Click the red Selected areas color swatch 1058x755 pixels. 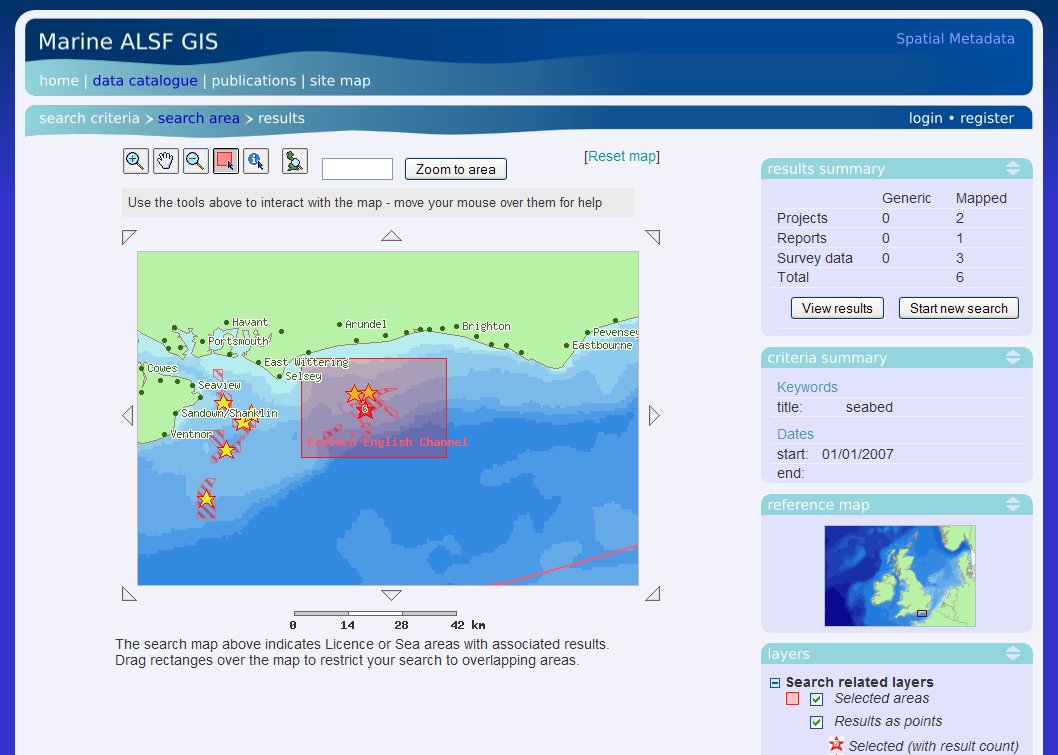coord(793,699)
